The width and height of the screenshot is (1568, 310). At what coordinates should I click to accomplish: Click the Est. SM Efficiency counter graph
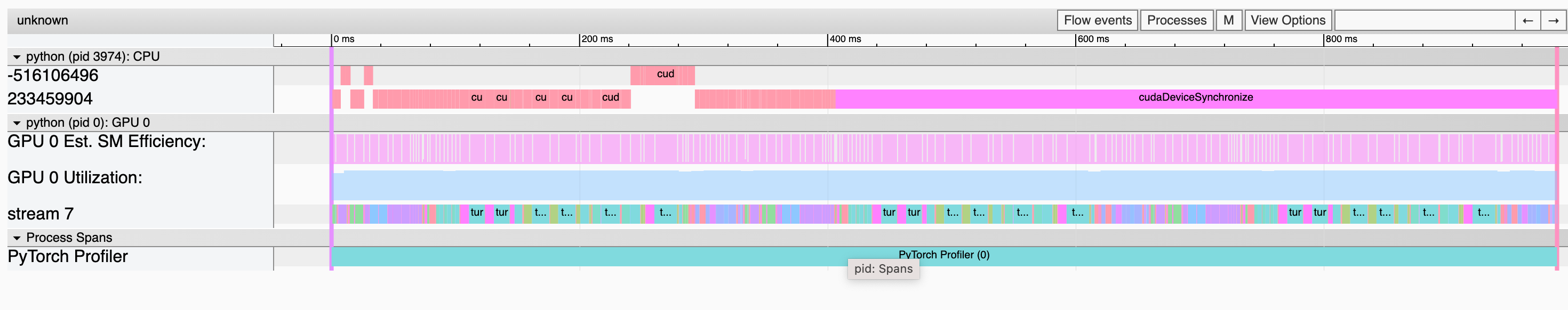[x=944, y=148]
